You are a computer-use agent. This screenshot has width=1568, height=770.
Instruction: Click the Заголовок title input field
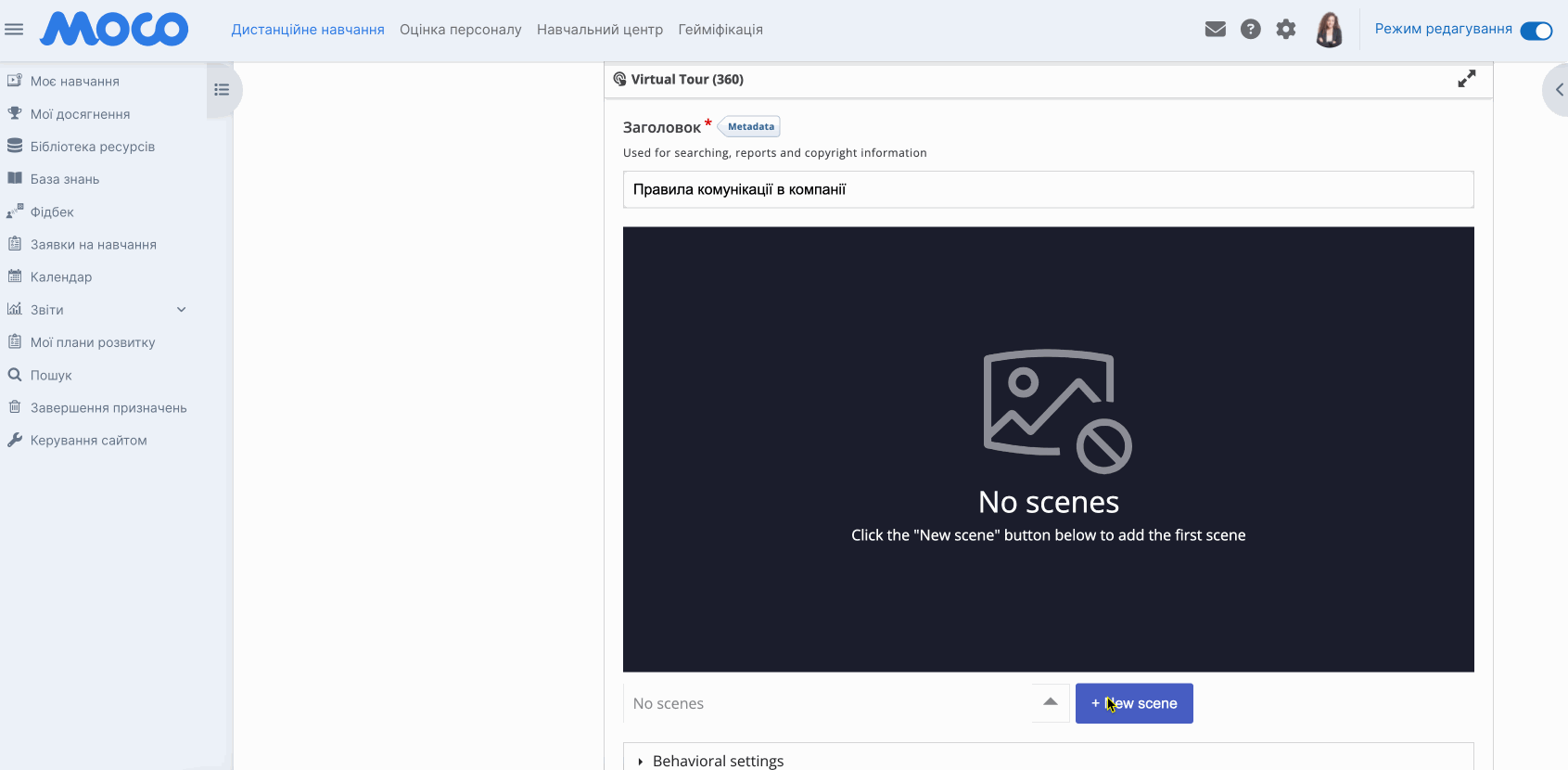click(1049, 189)
